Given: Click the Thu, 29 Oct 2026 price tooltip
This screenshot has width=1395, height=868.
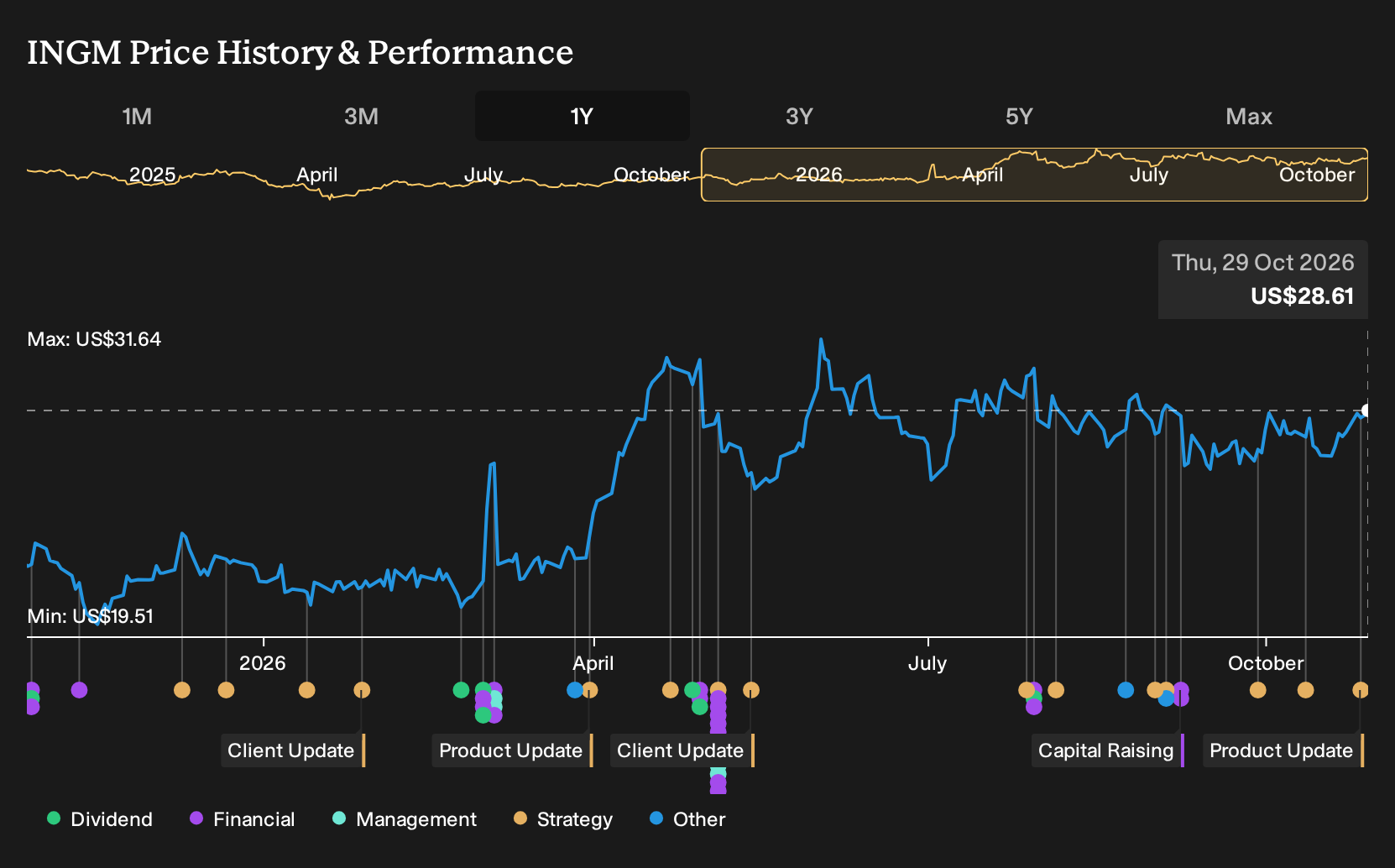Looking at the screenshot, I should 1263,280.
